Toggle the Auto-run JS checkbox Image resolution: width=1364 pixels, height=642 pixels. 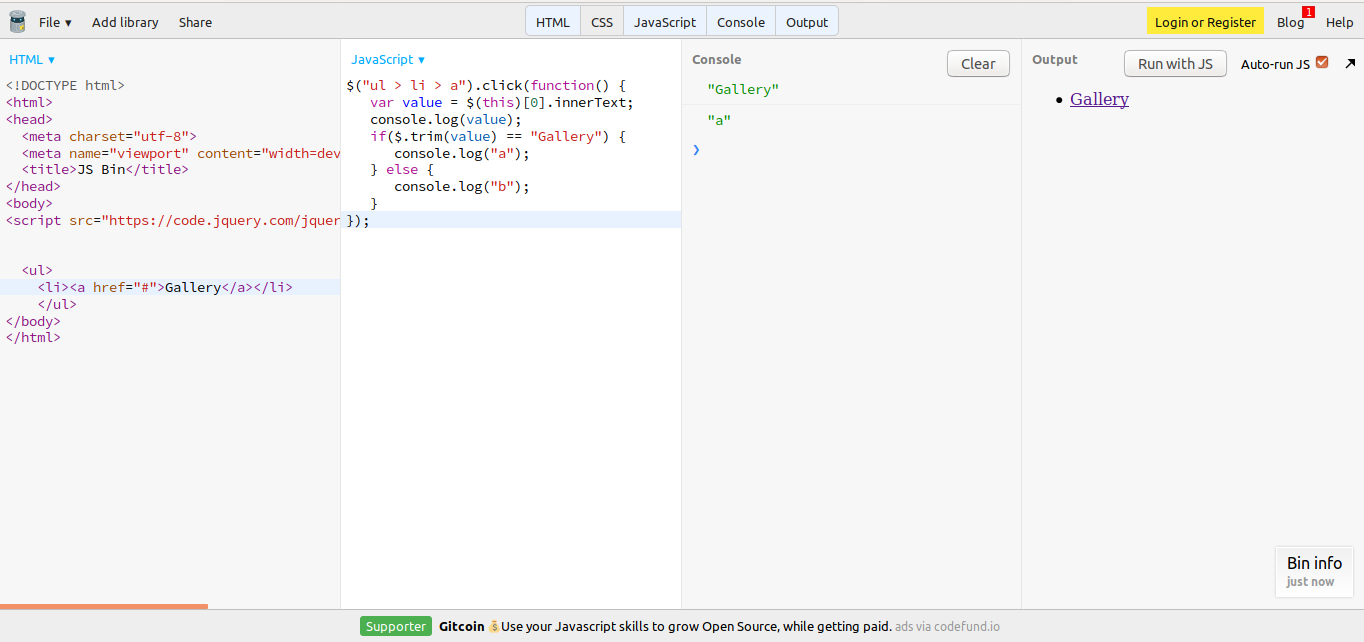[x=1322, y=63]
